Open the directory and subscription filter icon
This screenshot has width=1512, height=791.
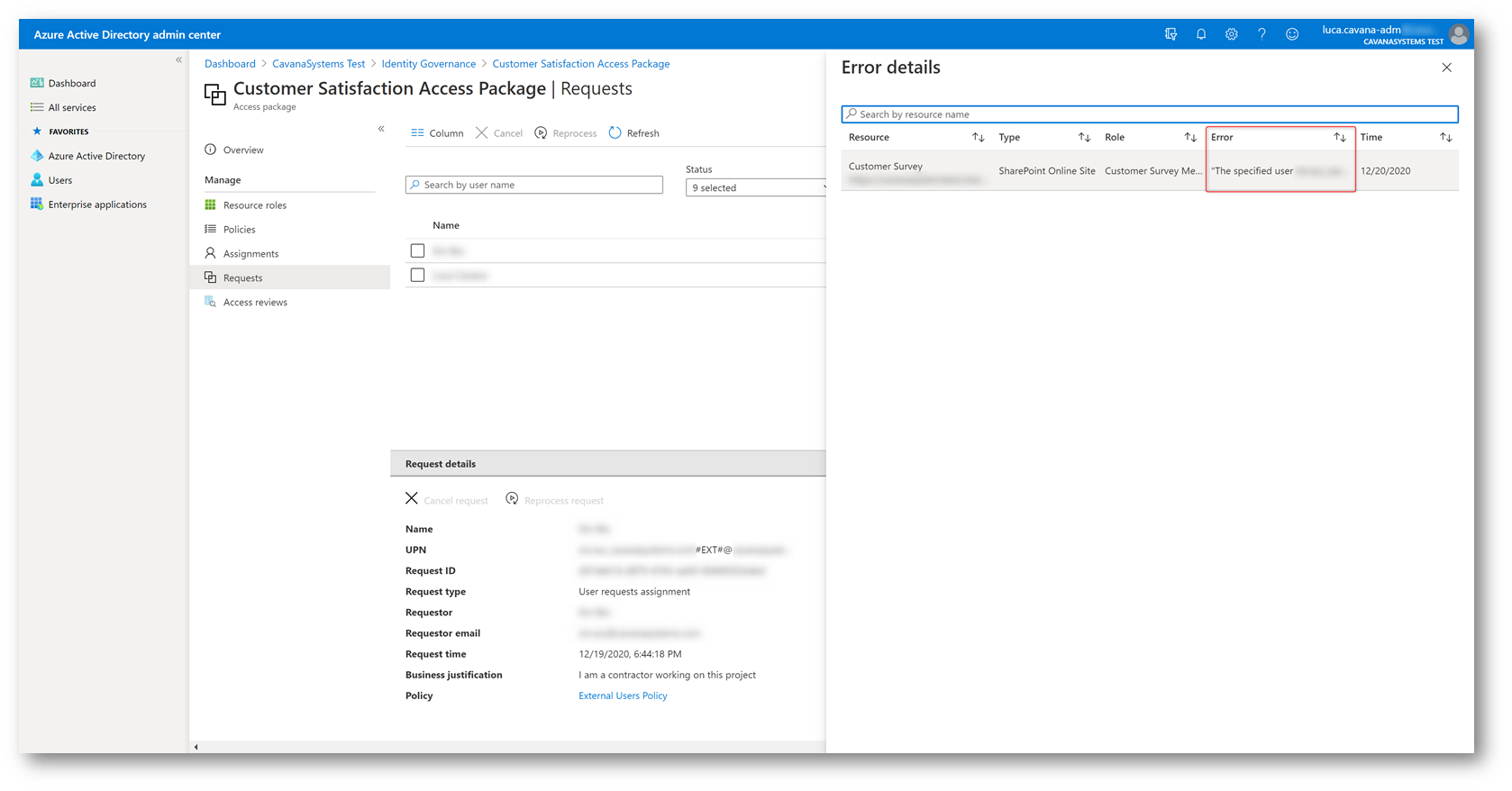[1170, 34]
